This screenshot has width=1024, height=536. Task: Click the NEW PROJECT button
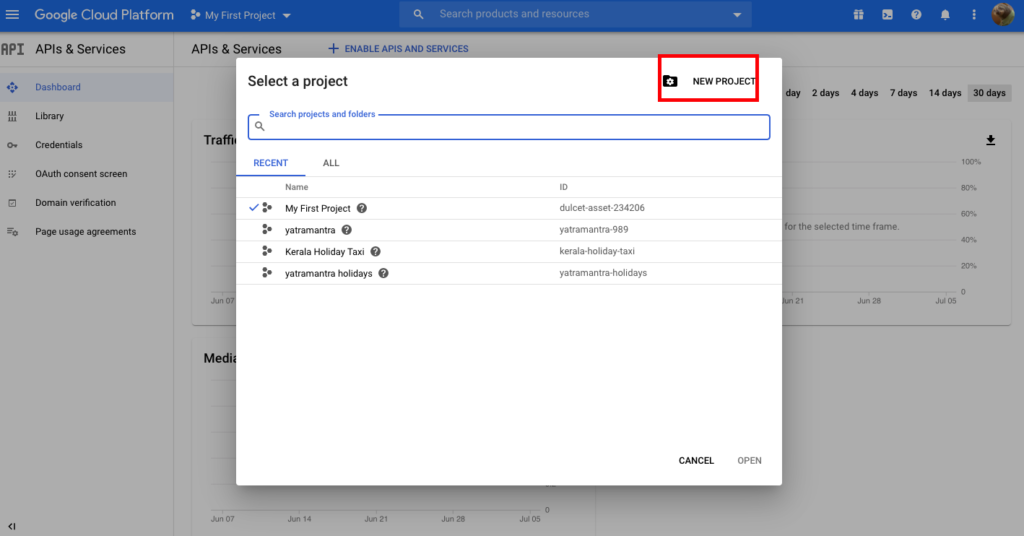[x=709, y=81]
